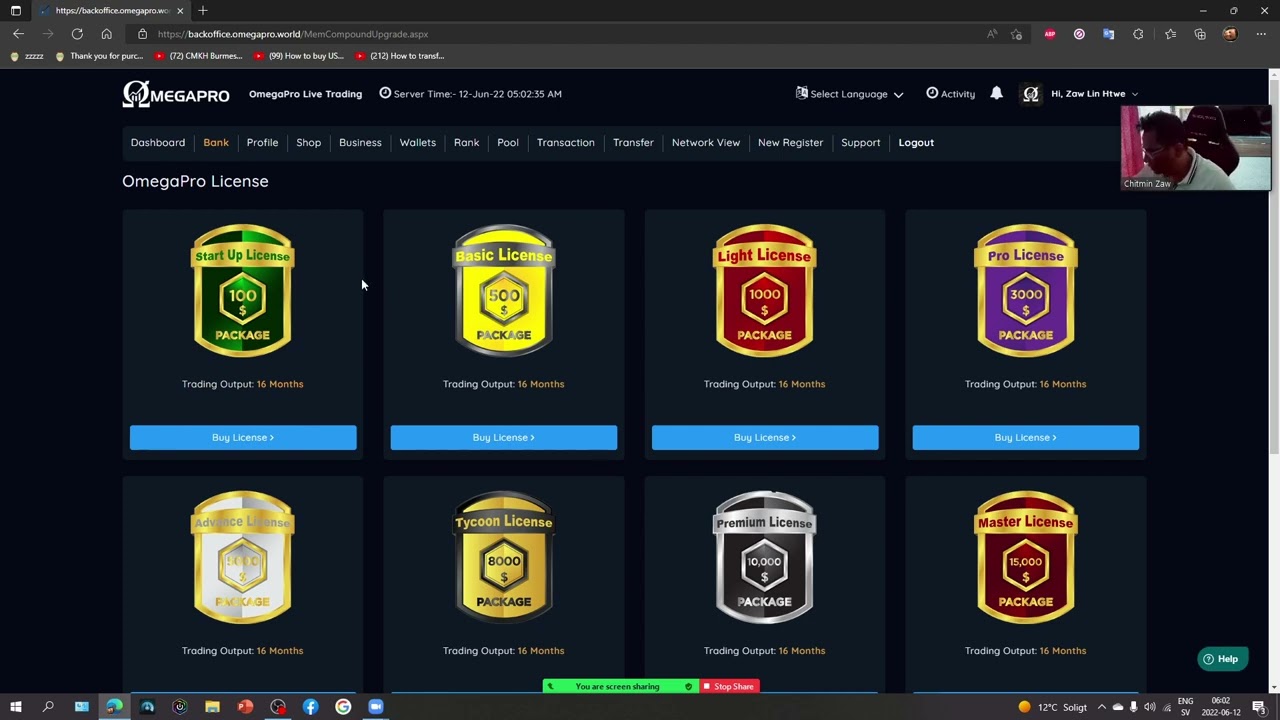Click the Advance License badge
This screenshot has height=720, width=1280.
click(243, 557)
